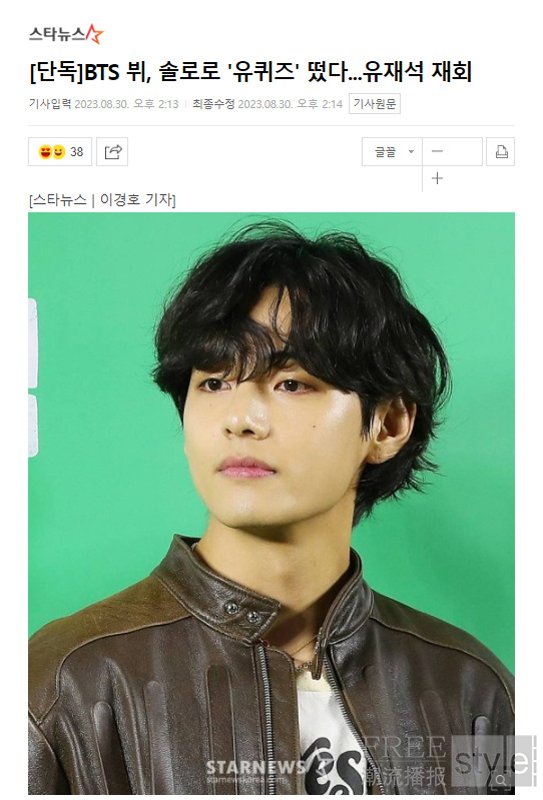Open the 스타뉴스 logo at the top
Screen dimensions: 543x800
click(66, 34)
